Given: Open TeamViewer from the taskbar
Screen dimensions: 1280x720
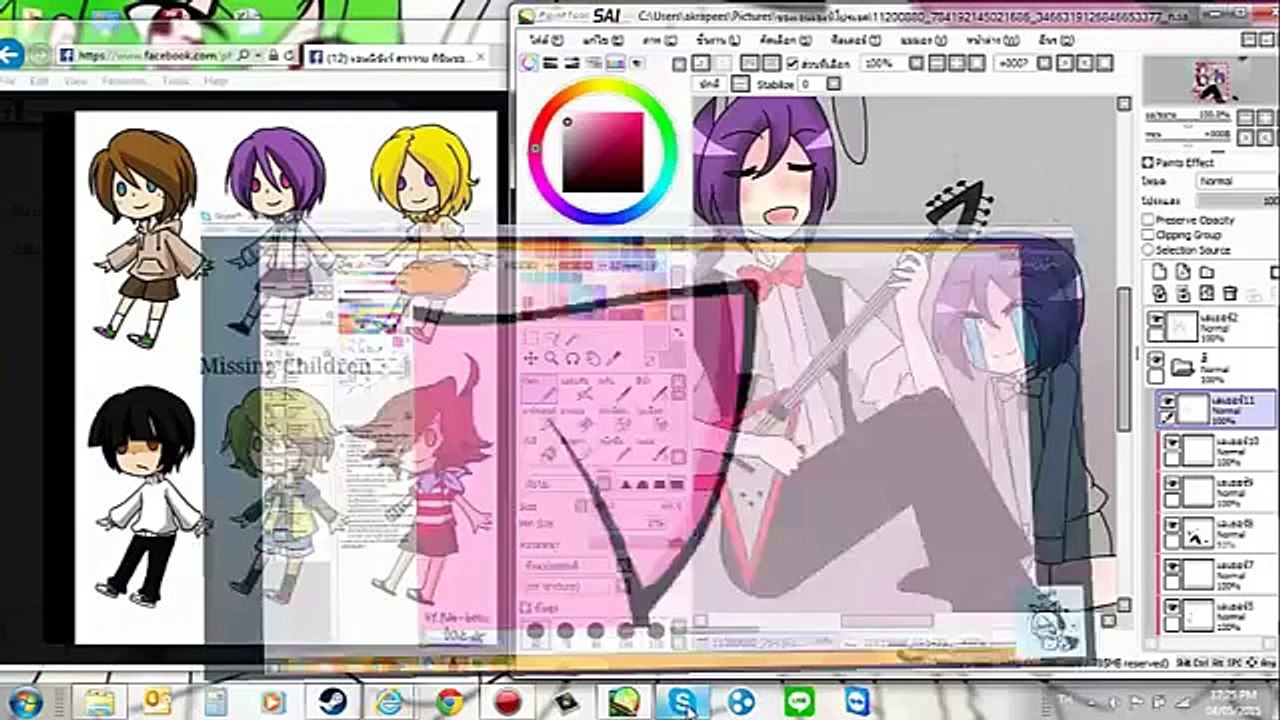Looking at the screenshot, I should tap(857, 701).
